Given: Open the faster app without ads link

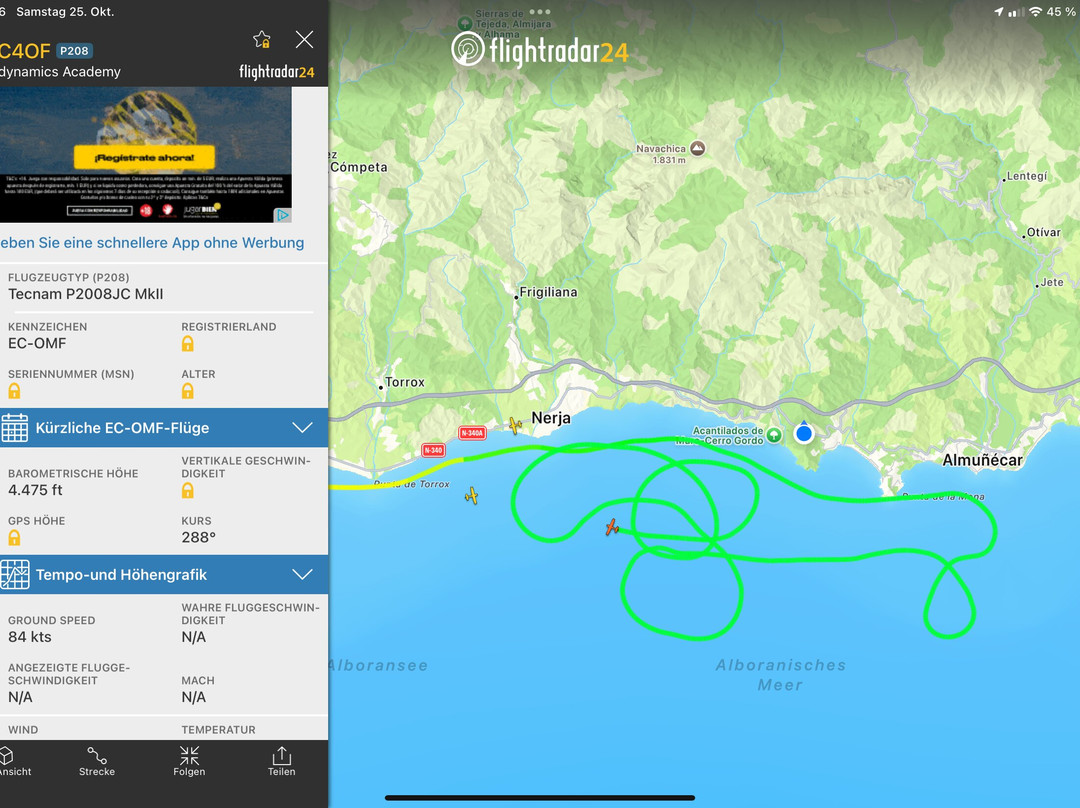Looking at the screenshot, I should point(152,242).
